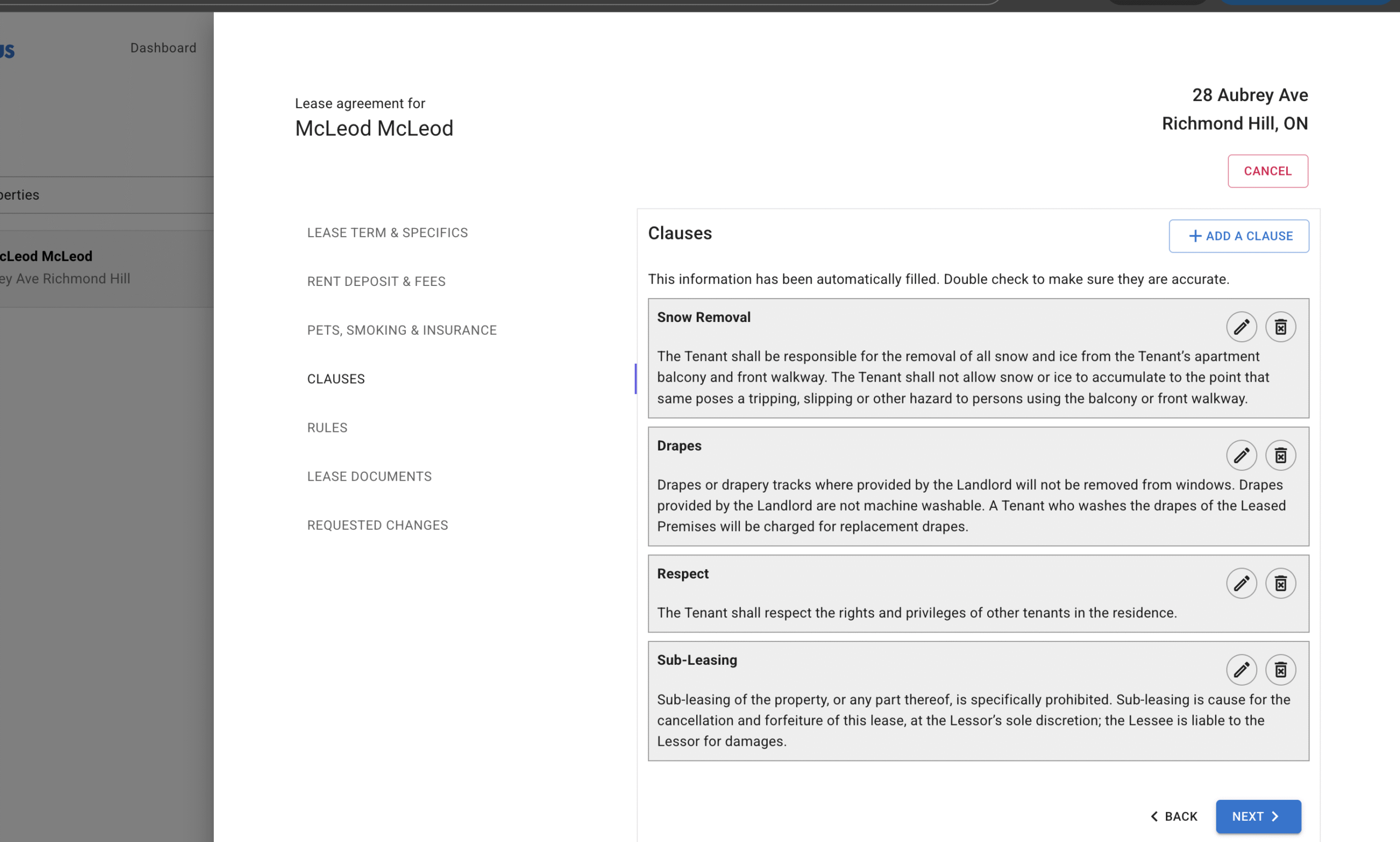Screen dimensions: 1400x842
Task: Edit the Drapes clause
Action: 1241,455
